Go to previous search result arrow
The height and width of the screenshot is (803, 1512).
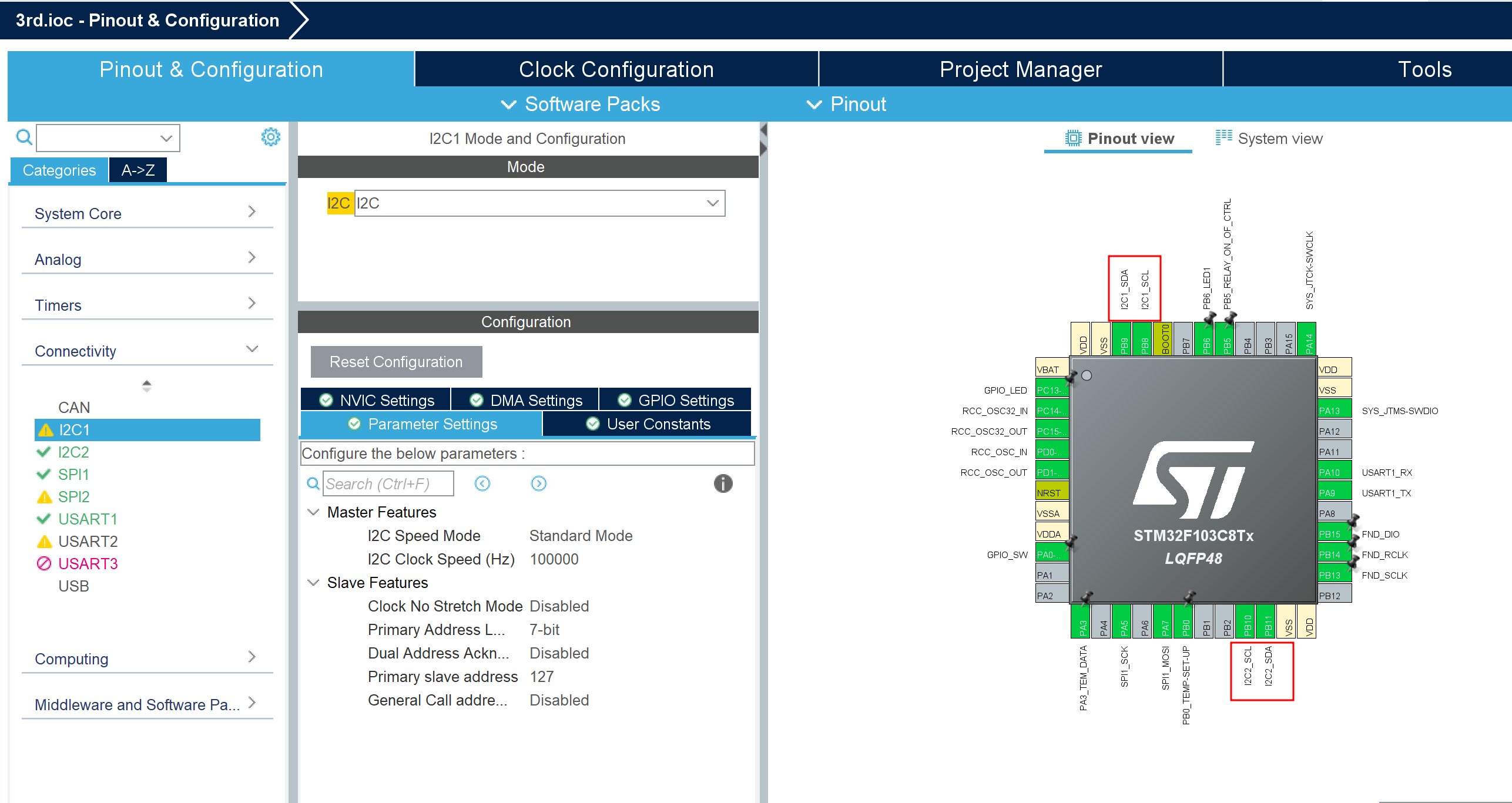tap(482, 483)
